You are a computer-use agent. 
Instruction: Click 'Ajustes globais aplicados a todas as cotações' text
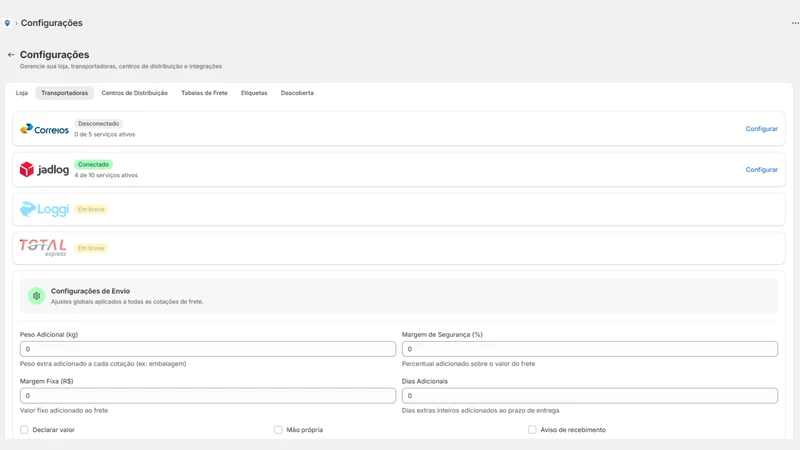pos(127,302)
